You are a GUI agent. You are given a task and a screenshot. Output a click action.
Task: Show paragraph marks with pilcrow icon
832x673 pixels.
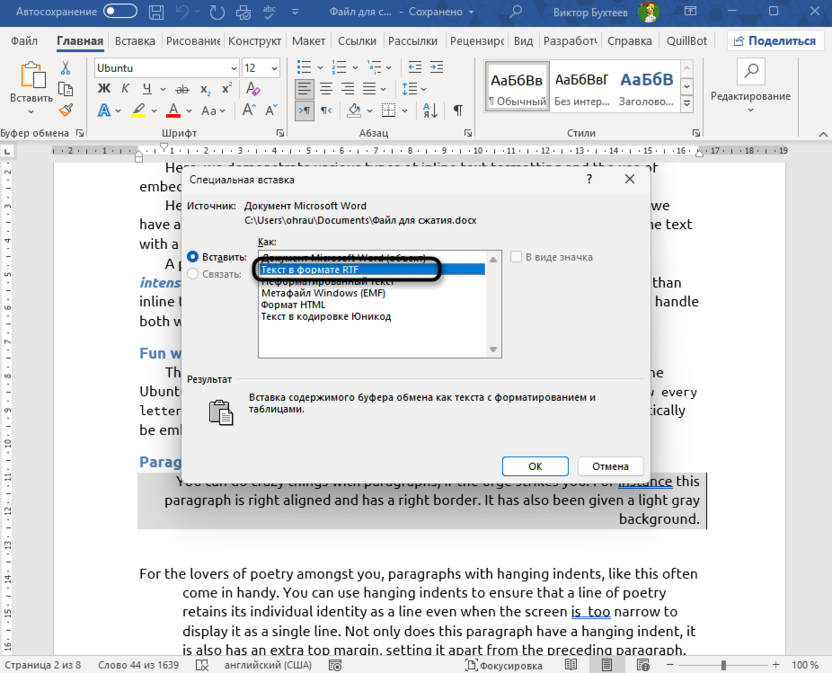(457, 110)
